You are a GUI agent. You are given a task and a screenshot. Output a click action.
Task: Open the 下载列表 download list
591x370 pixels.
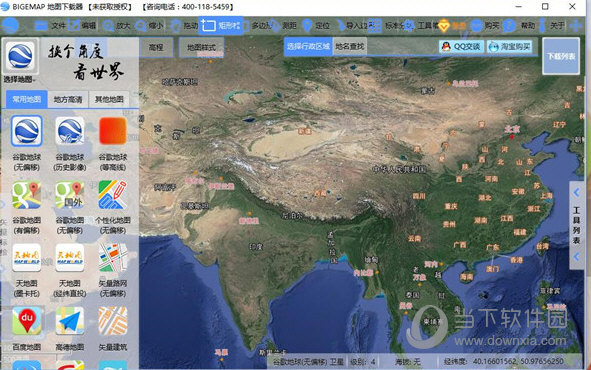(x=561, y=56)
